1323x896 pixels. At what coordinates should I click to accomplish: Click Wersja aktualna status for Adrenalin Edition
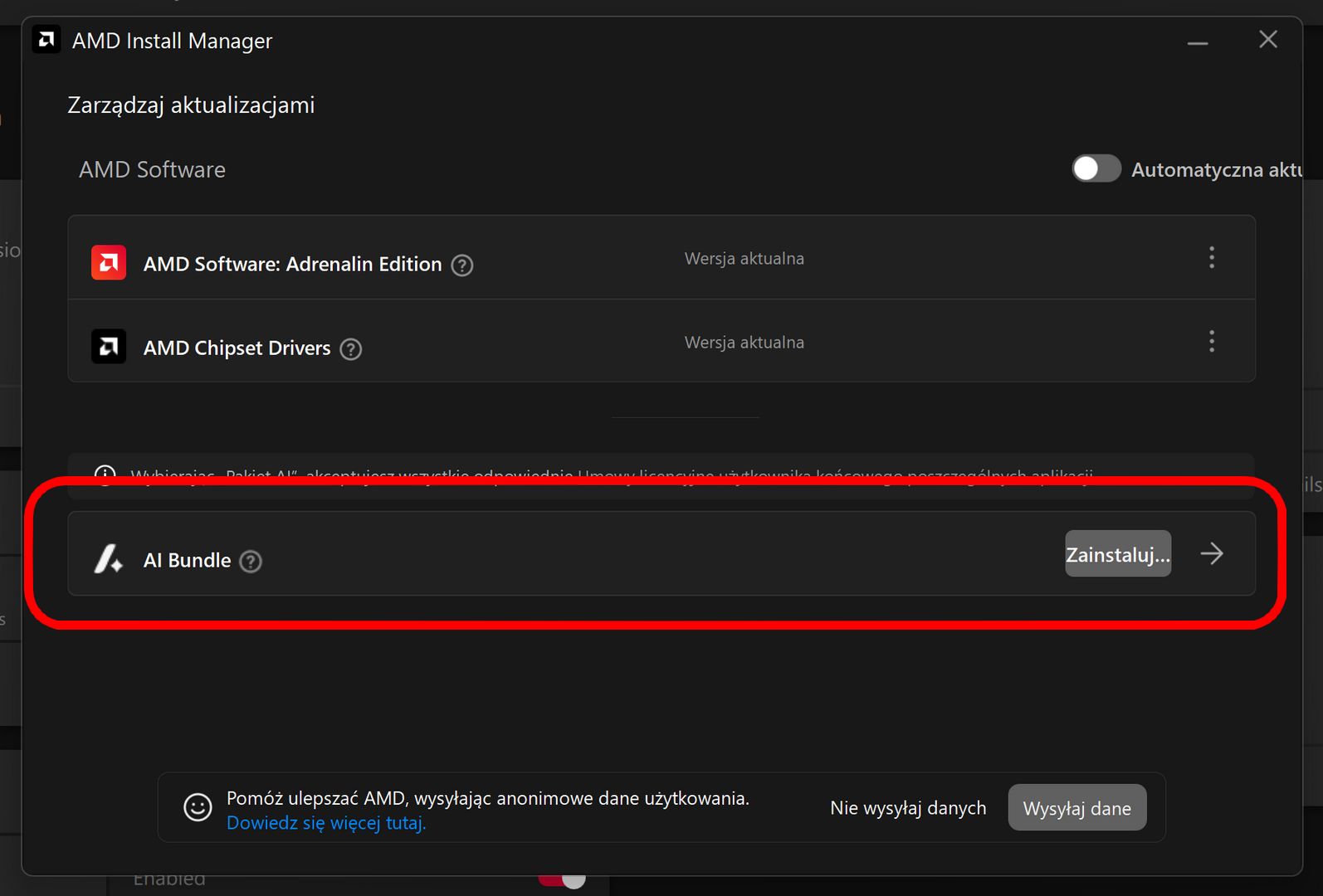(x=744, y=259)
